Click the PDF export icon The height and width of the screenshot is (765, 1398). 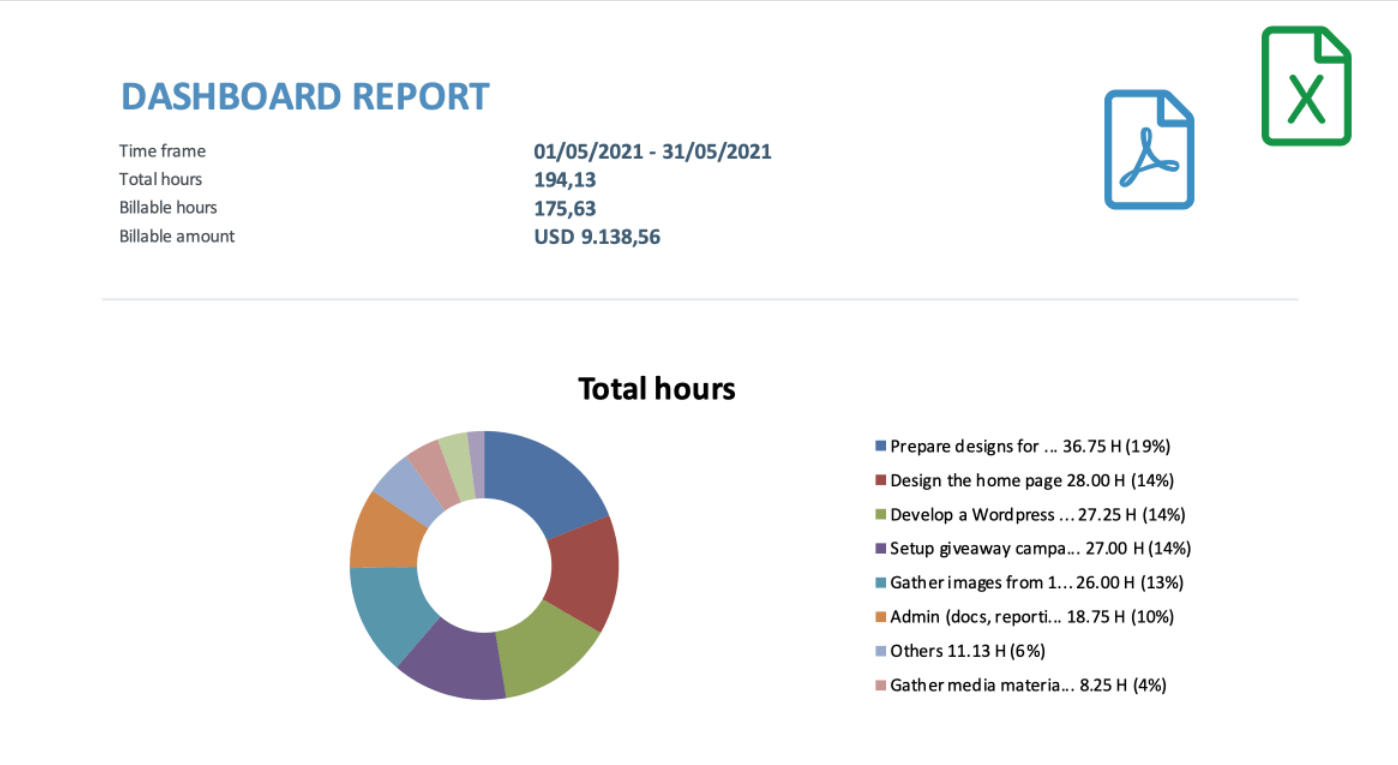(x=1148, y=148)
